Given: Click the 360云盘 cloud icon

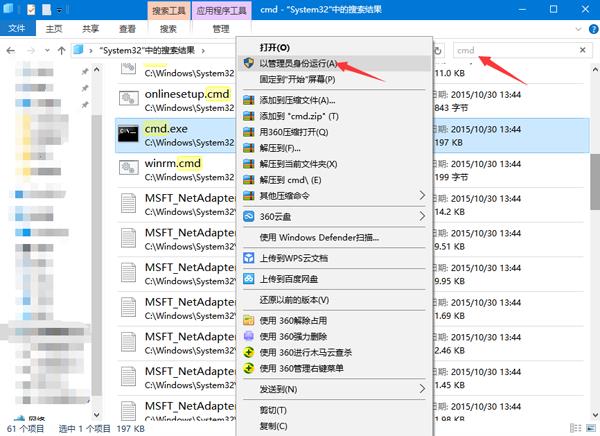Looking at the screenshot, I should (249, 216).
